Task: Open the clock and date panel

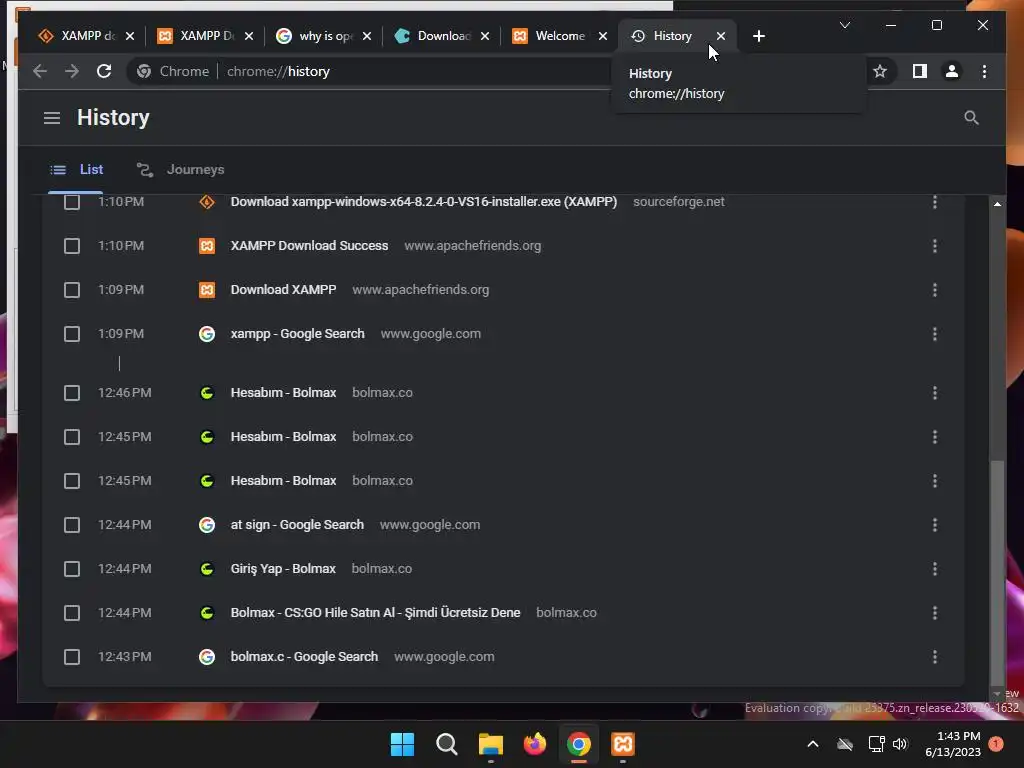Action: (x=953, y=744)
